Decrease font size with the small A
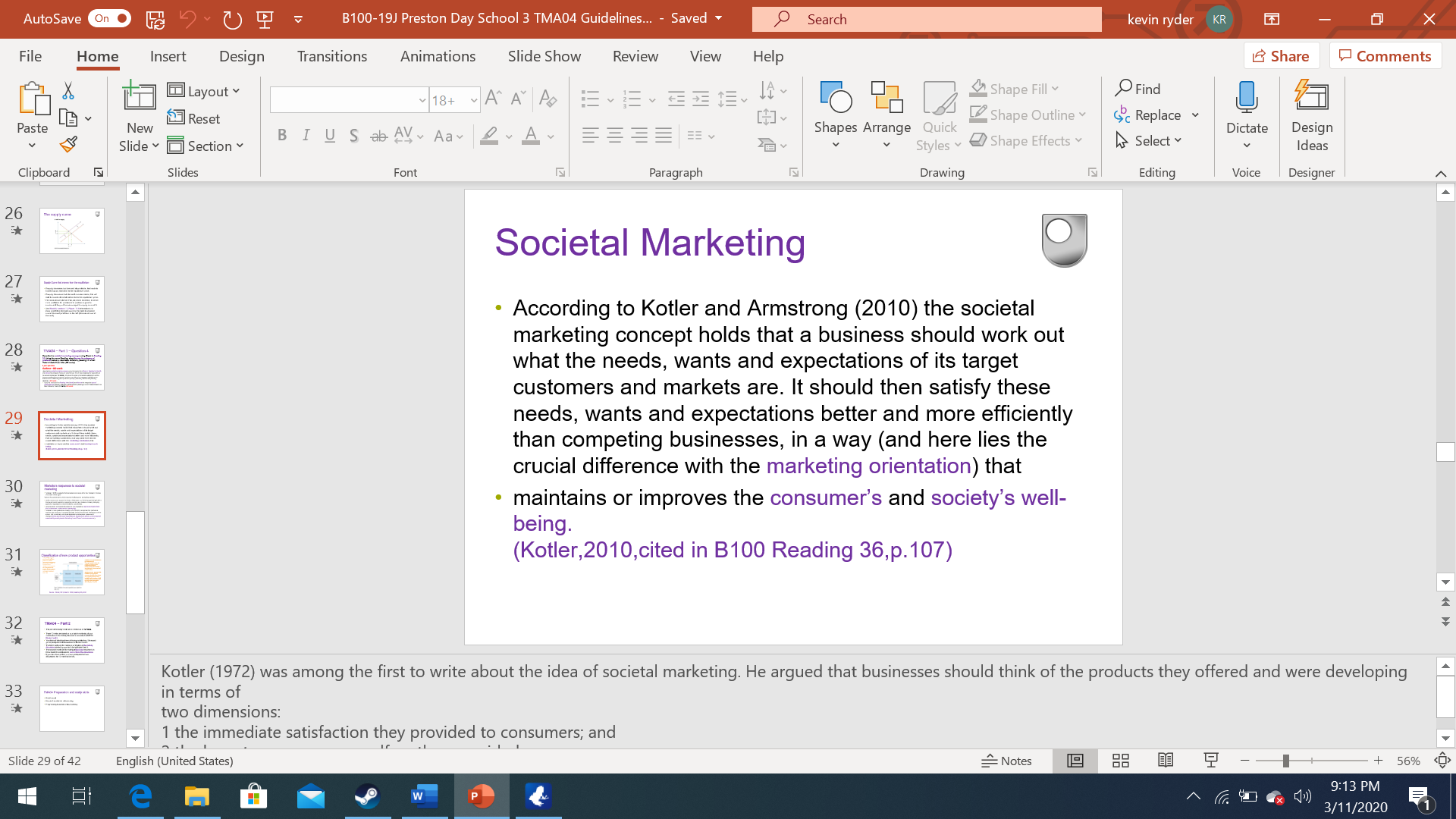The height and width of the screenshot is (819, 1456). pos(518,98)
